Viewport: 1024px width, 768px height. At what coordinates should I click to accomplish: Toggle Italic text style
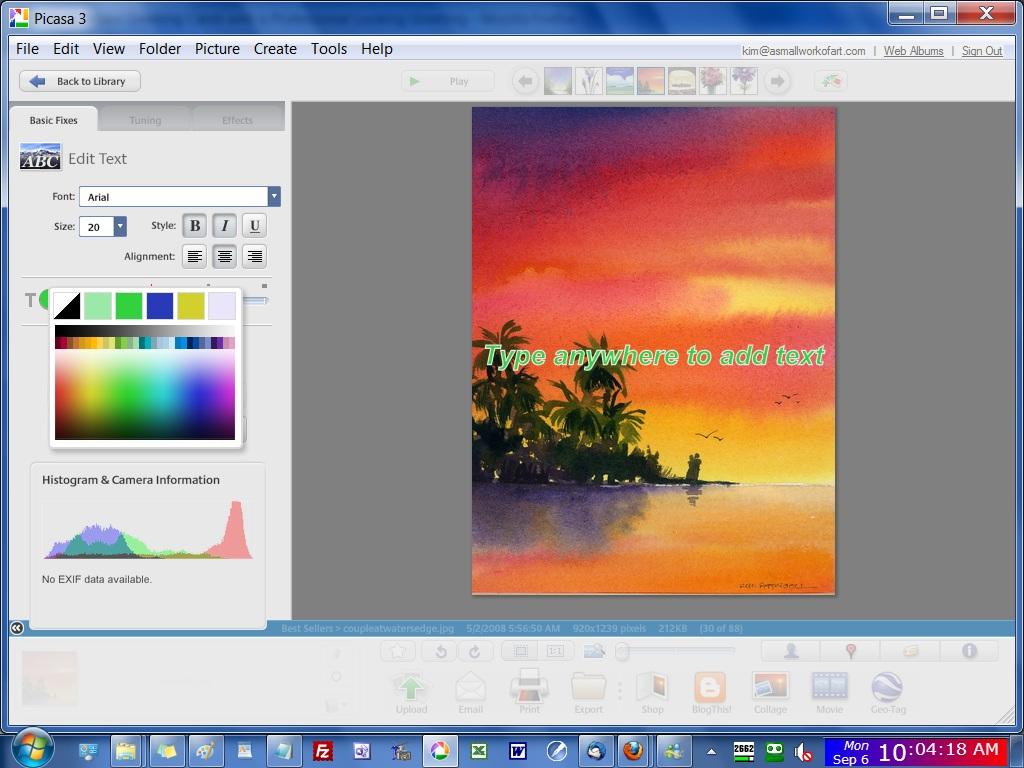pos(225,226)
